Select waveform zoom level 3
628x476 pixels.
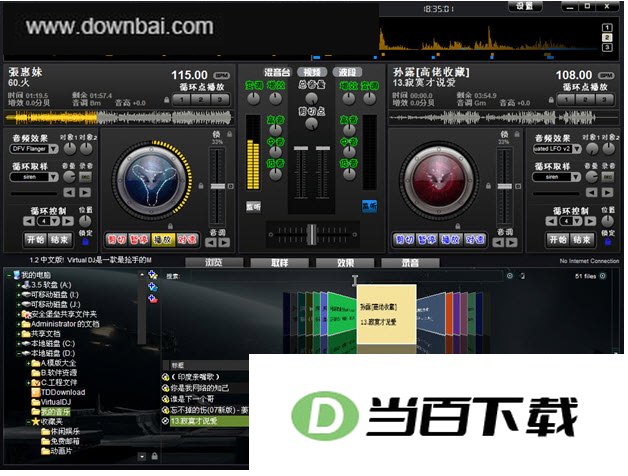click(607, 47)
